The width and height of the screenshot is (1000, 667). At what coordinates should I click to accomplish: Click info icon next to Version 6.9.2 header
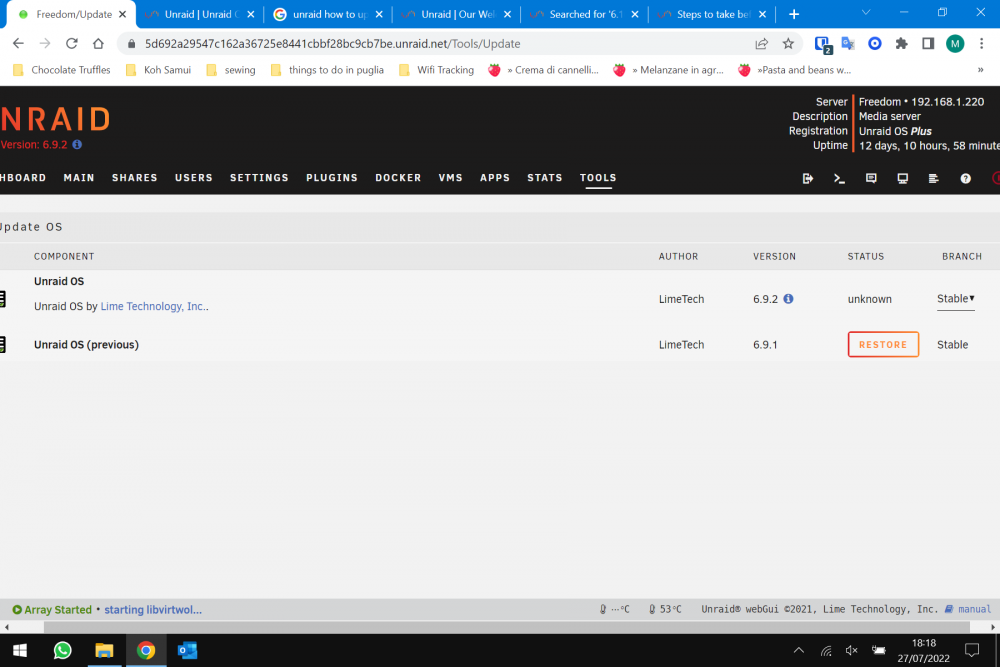[x=77, y=145]
